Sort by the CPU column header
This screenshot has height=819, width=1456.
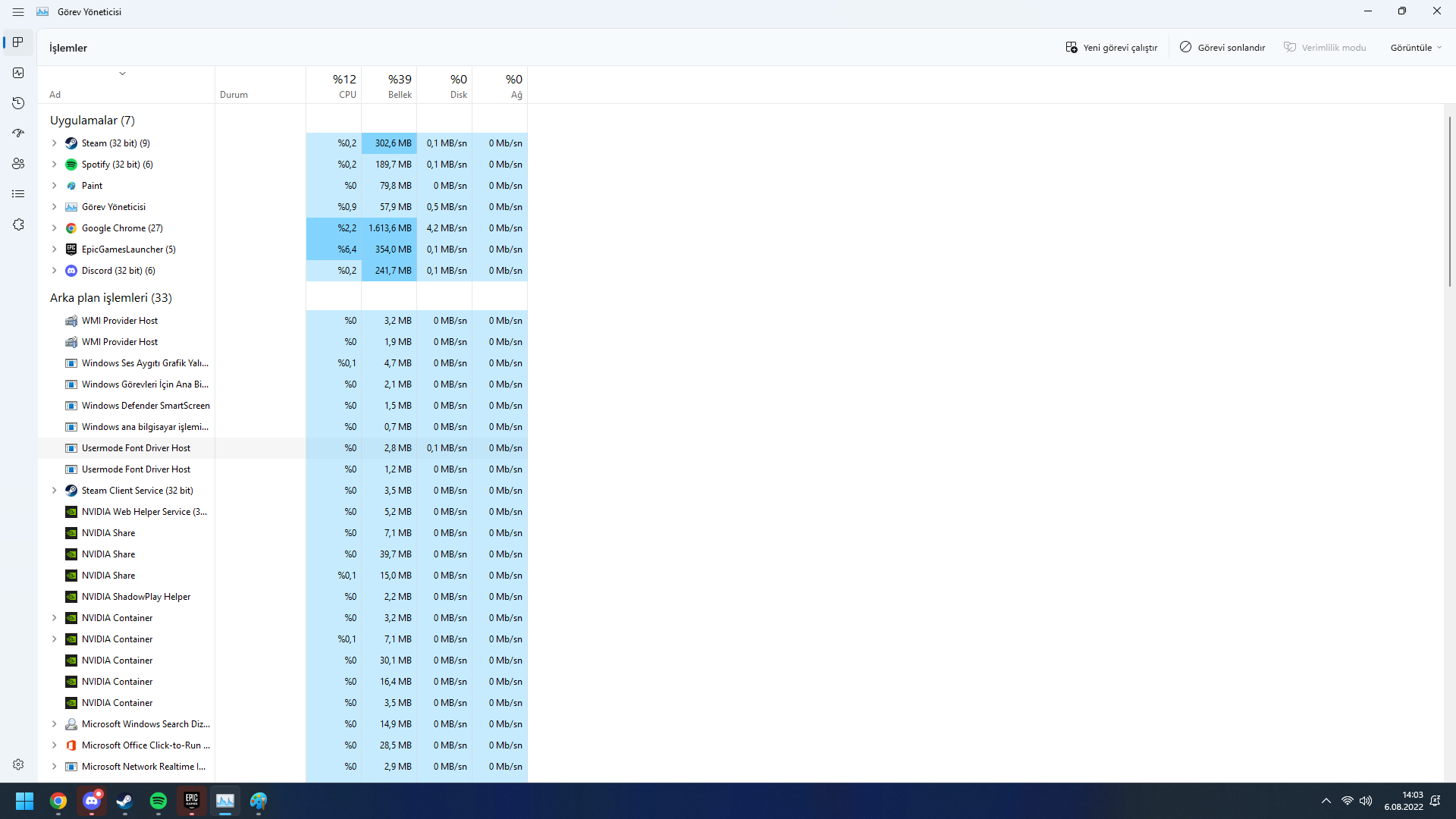334,86
